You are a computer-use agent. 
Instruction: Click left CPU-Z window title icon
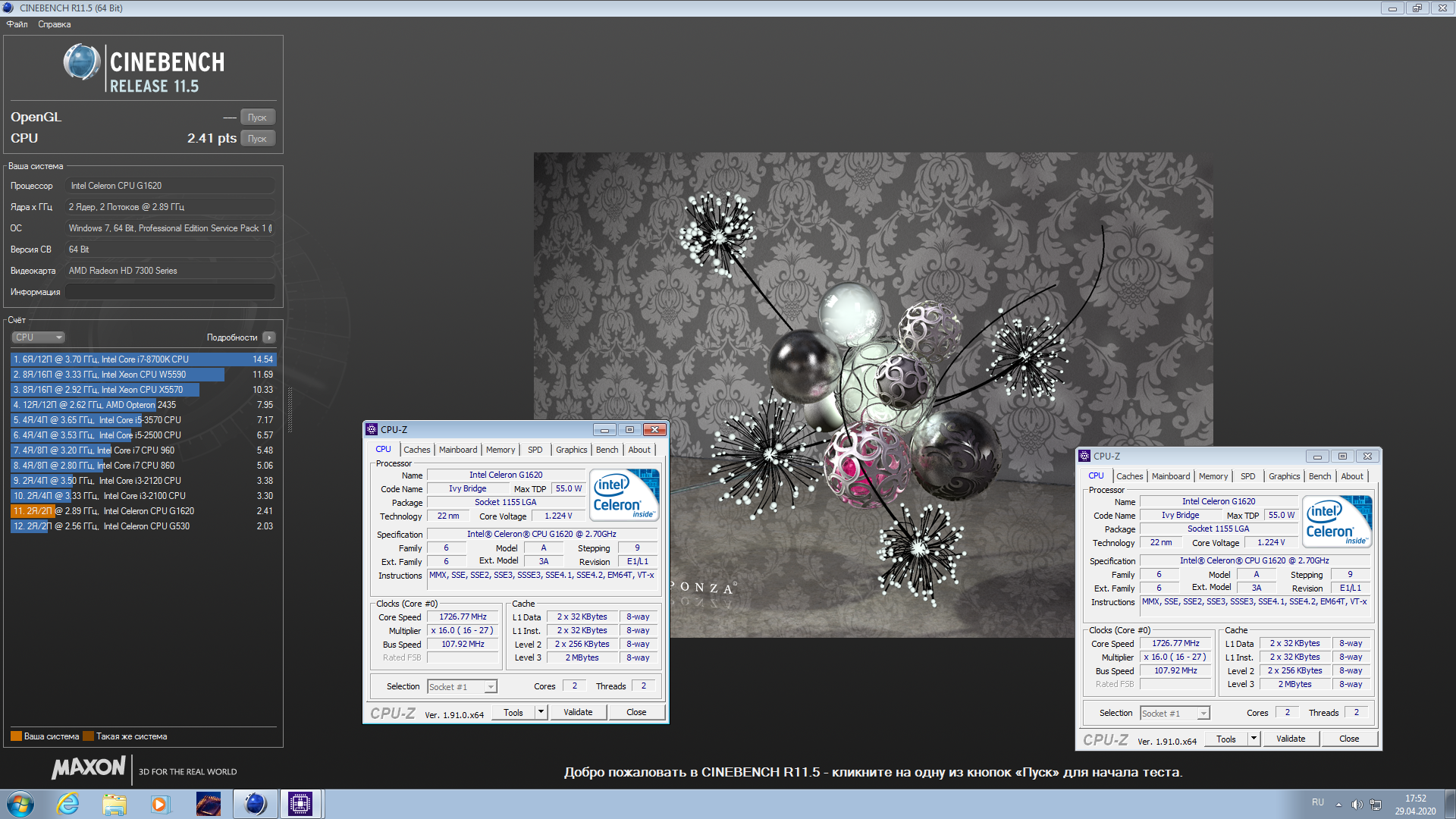tap(372, 429)
